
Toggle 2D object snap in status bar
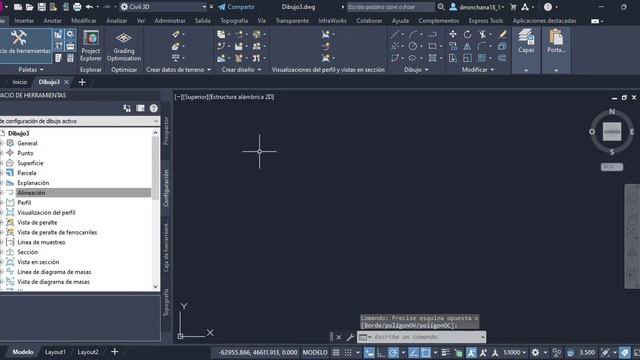(x=425, y=352)
